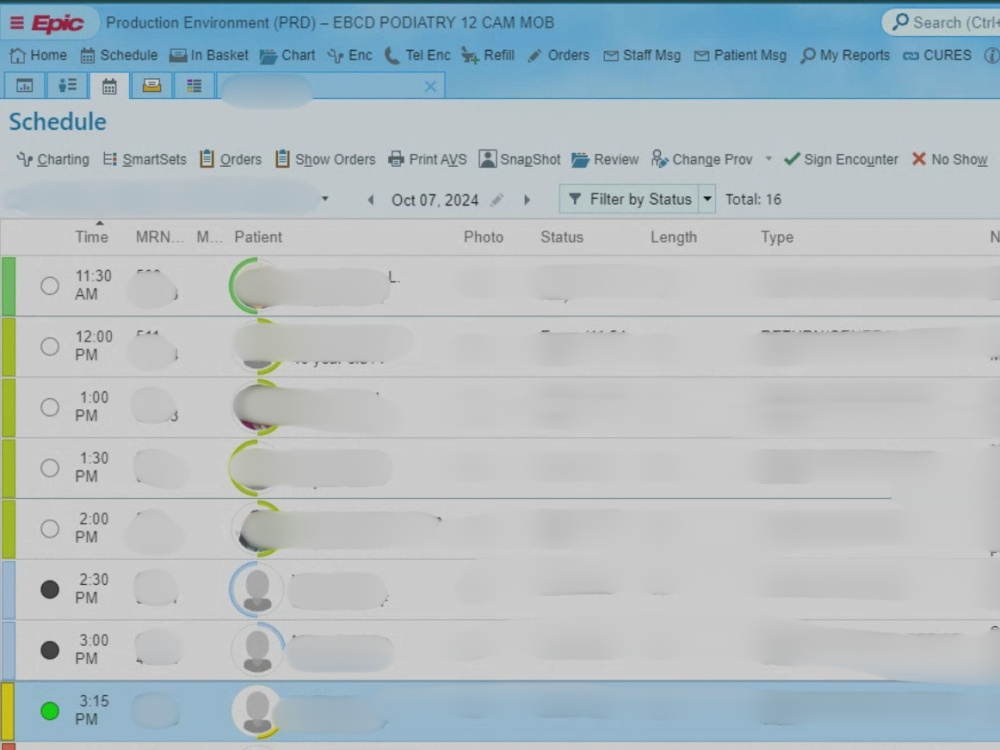Open Patient Msg

(740, 55)
